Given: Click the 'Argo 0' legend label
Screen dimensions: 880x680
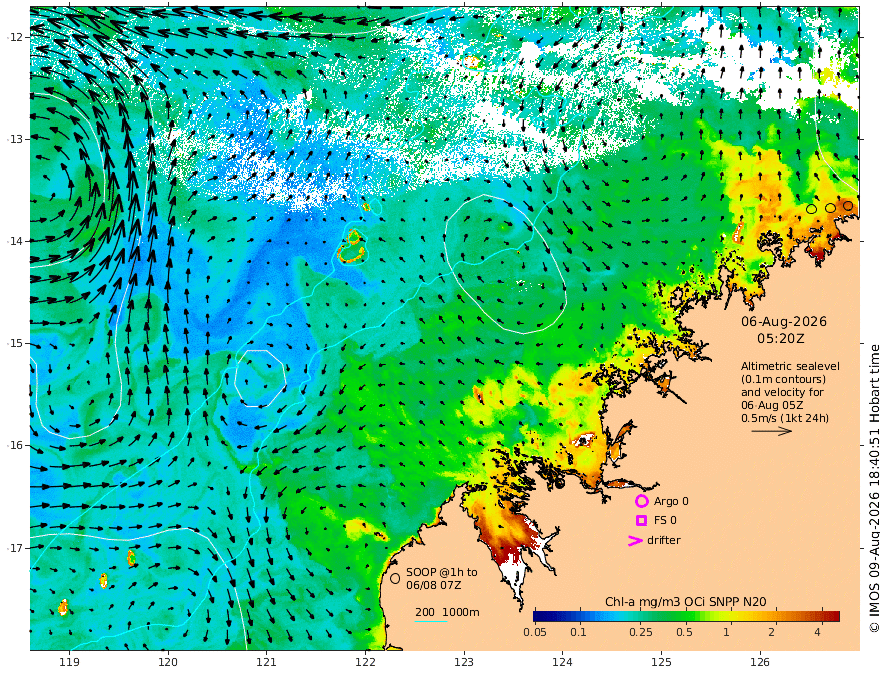Looking at the screenshot, I should (x=671, y=501).
